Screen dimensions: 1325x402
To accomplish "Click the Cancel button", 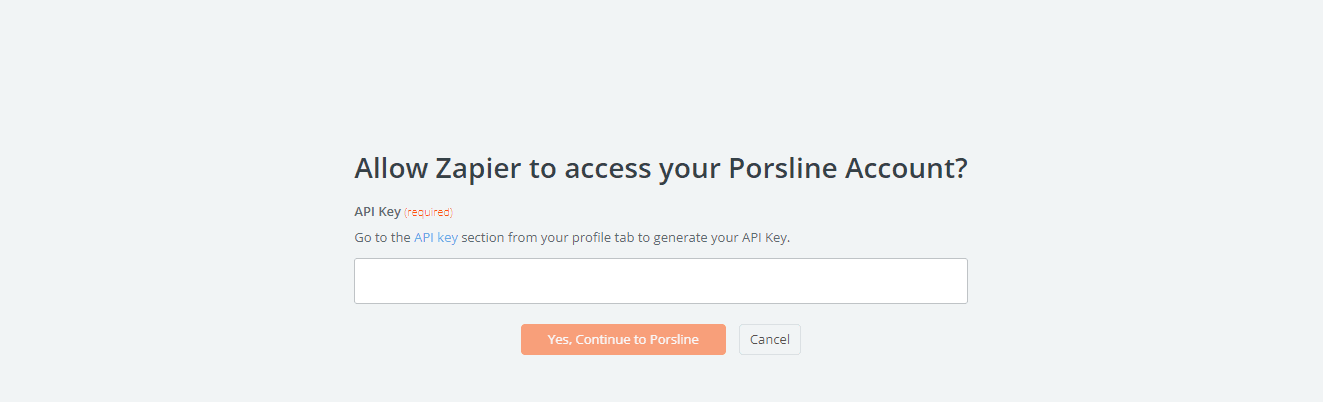I will tap(769, 340).
